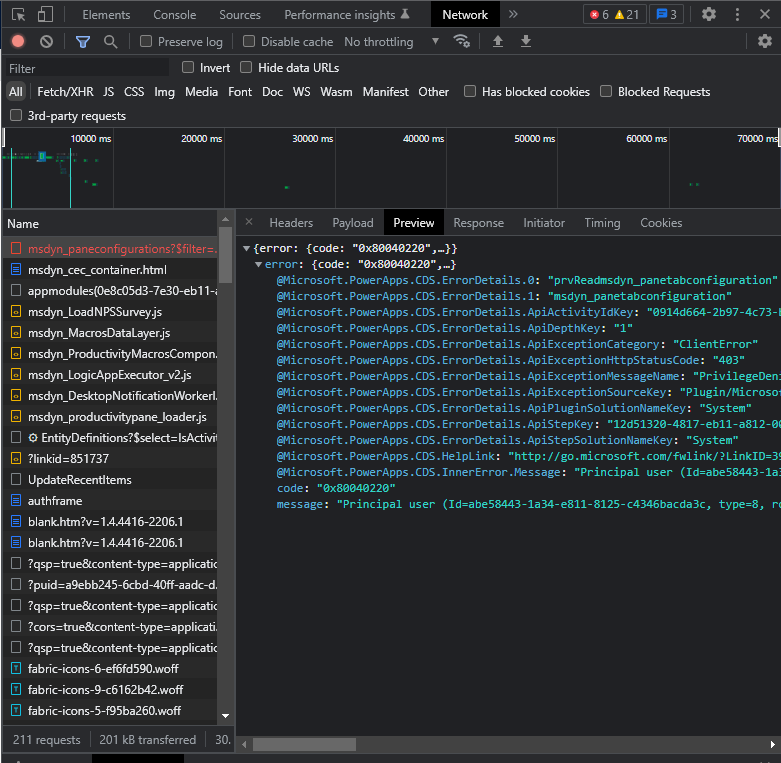Import HAR file upload icon

(498, 41)
